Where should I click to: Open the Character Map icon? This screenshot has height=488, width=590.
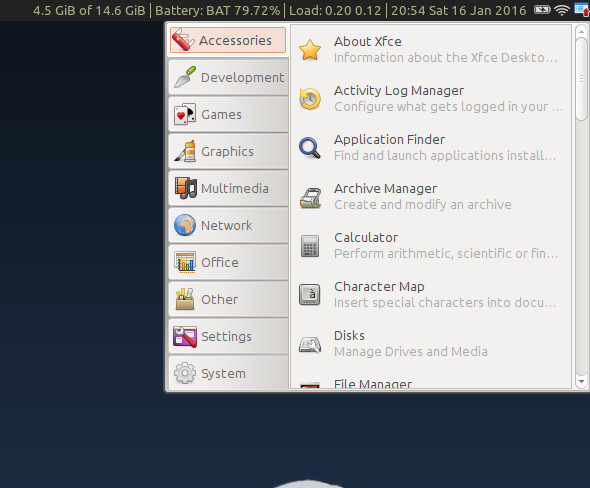(x=310, y=295)
